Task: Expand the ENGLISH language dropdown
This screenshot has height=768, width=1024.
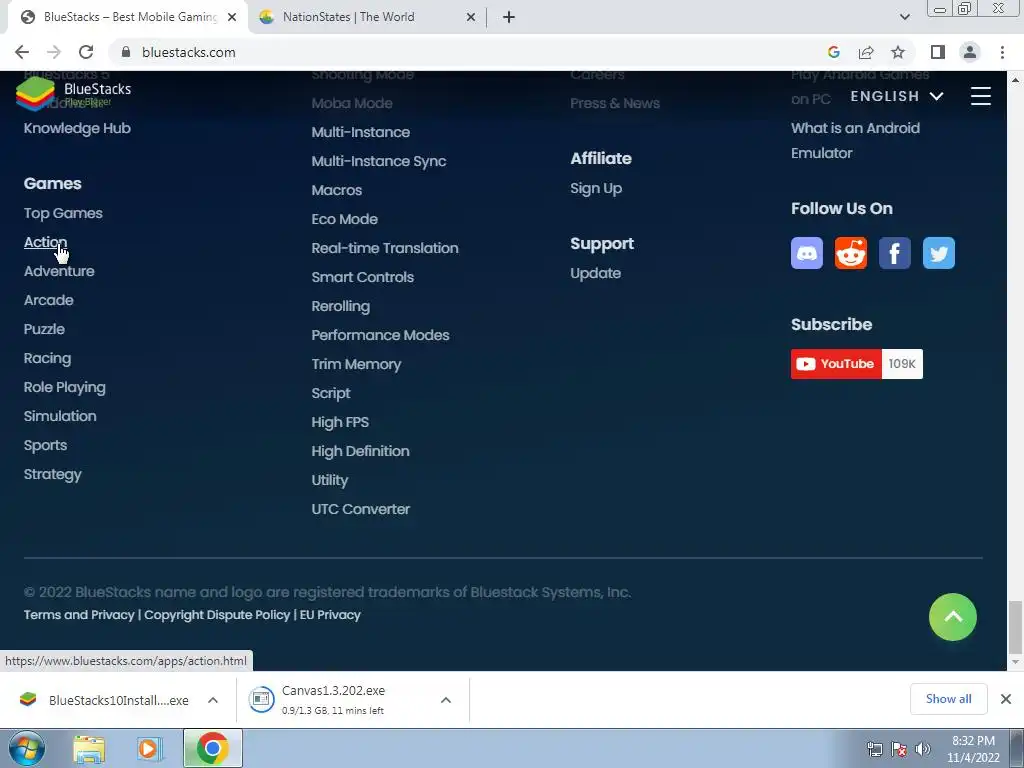Action: (x=897, y=96)
